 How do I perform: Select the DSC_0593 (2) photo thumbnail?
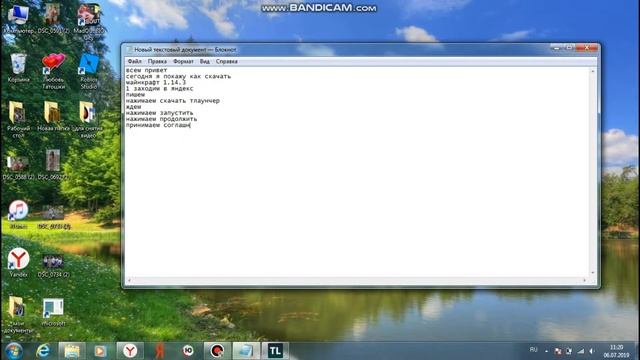[x=53, y=19]
